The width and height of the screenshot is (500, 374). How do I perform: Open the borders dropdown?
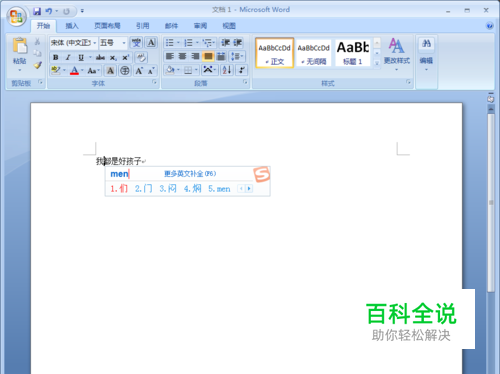[x=197, y=70]
